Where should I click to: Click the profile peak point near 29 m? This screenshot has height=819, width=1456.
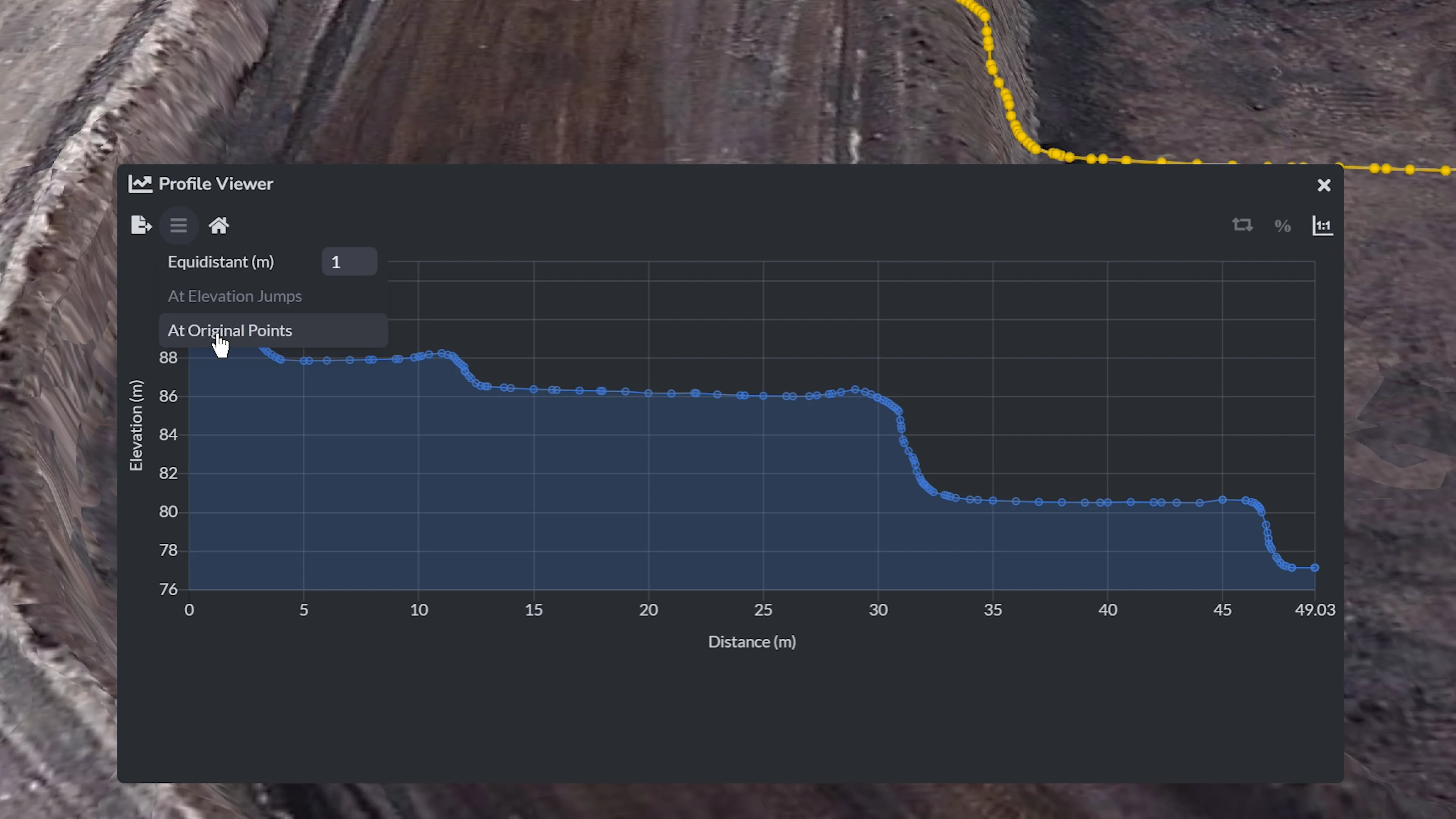coord(855,389)
